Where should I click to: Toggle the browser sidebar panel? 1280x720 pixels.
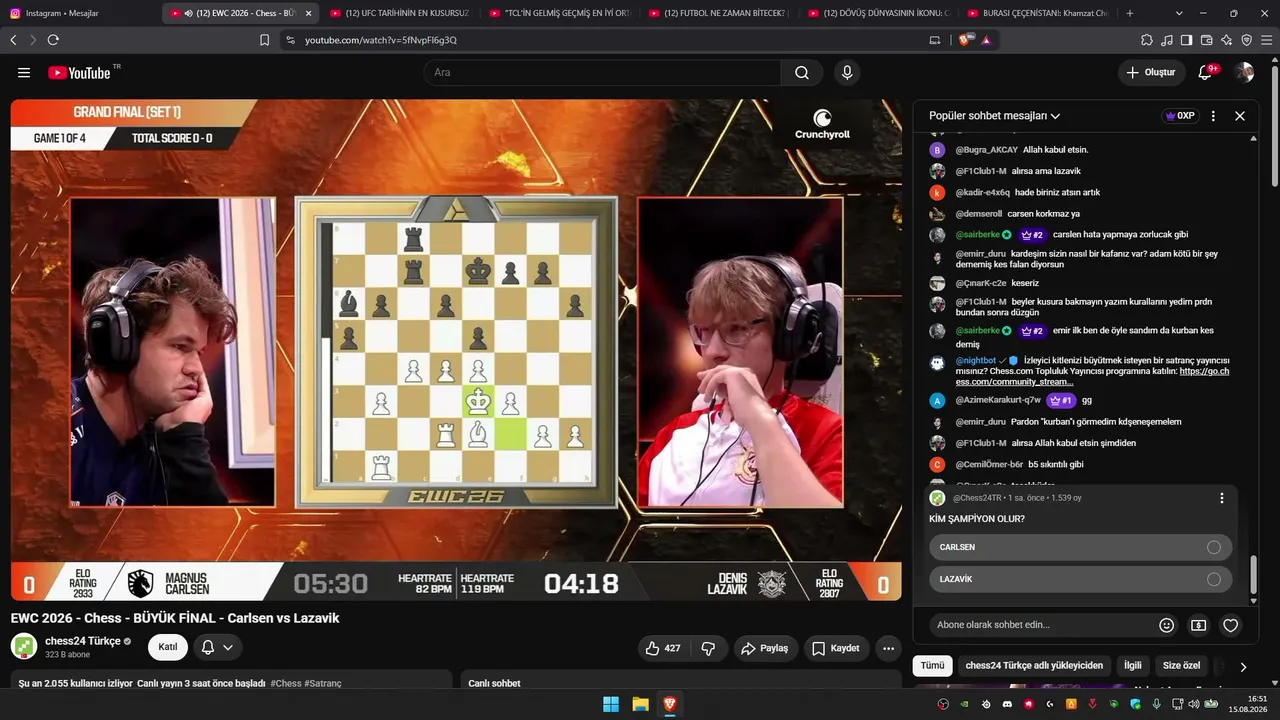pyautogui.click(x=1186, y=40)
